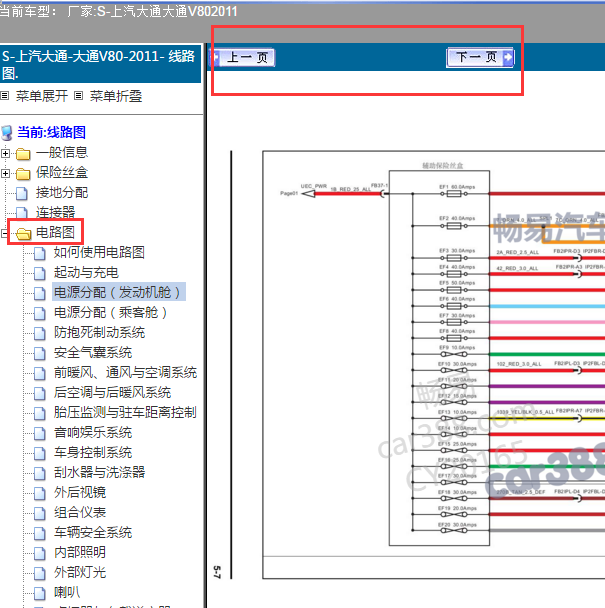The height and width of the screenshot is (608, 605).
Task: Click page icon beside 电源分配（乘客舱）
Action: pyautogui.click(x=40, y=313)
